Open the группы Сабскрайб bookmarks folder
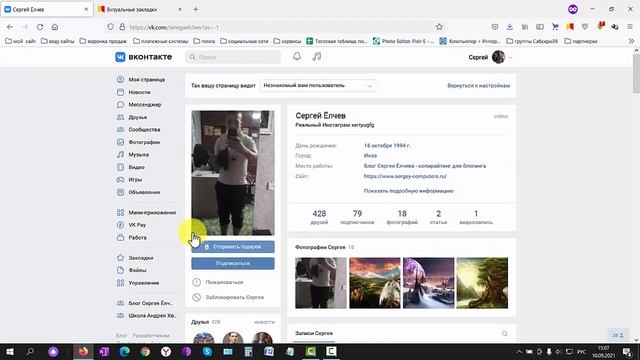The height and width of the screenshot is (360, 640). point(532,41)
